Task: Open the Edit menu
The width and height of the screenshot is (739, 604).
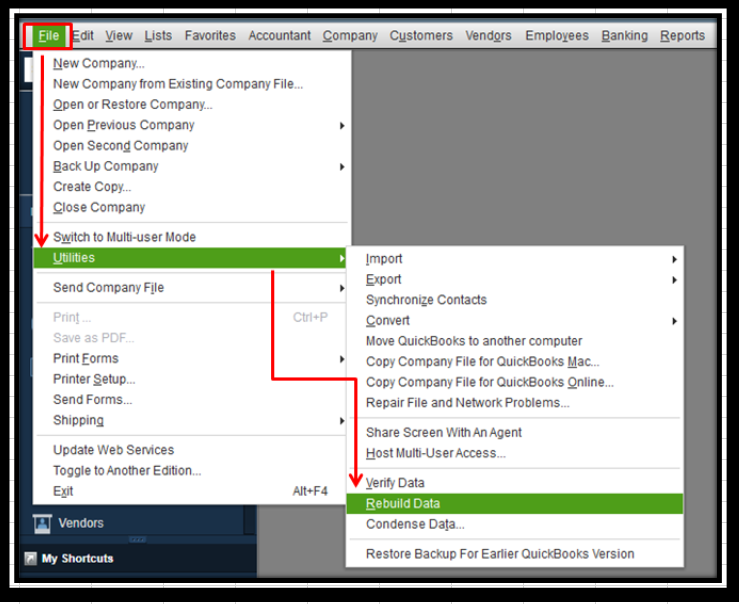Action: (x=83, y=36)
